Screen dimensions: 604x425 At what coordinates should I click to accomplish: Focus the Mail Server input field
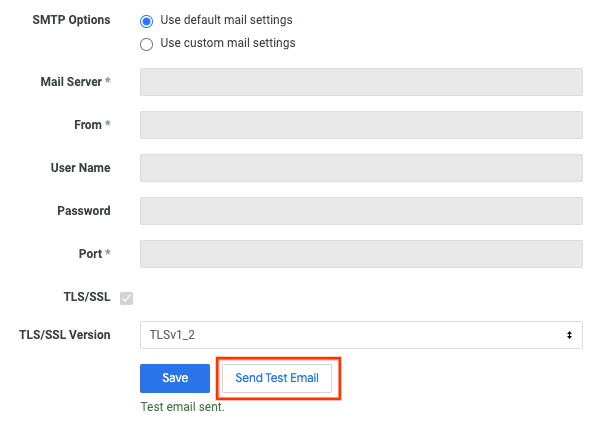pyautogui.click(x=361, y=82)
